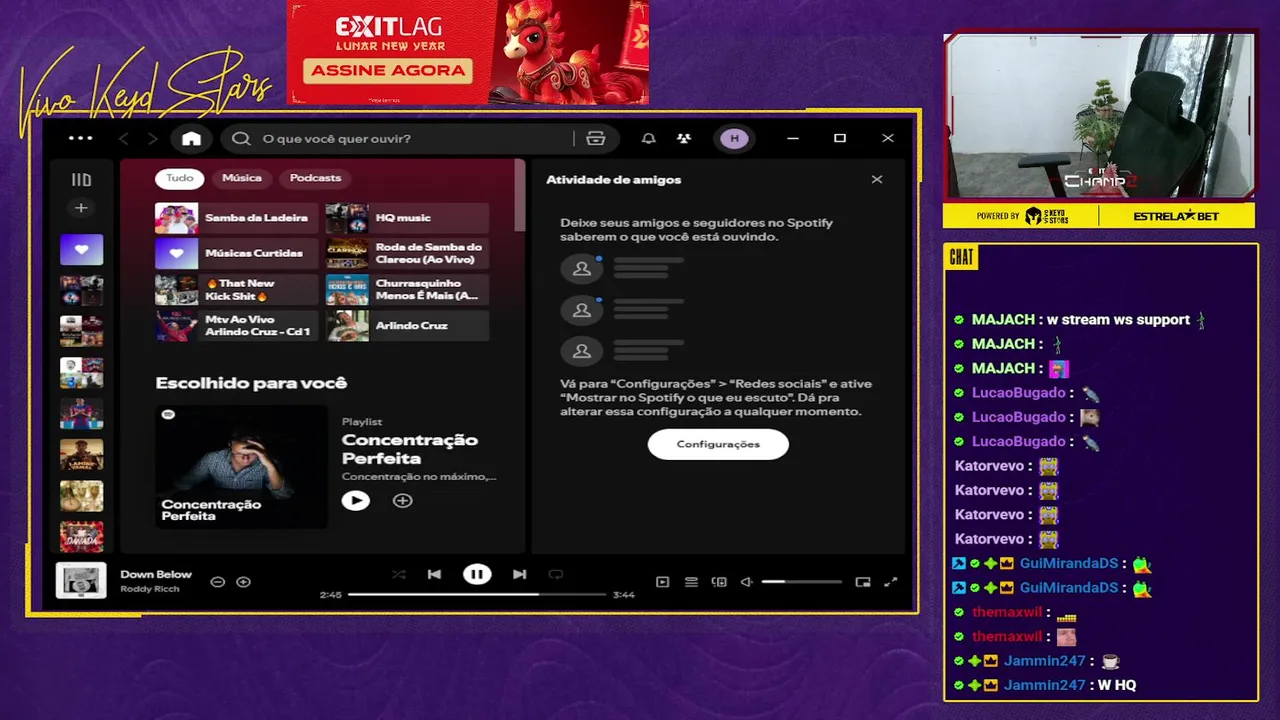1280x720 pixels.
Task: Open the Browse icon inside search bar
Action: click(x=596, y=139)
